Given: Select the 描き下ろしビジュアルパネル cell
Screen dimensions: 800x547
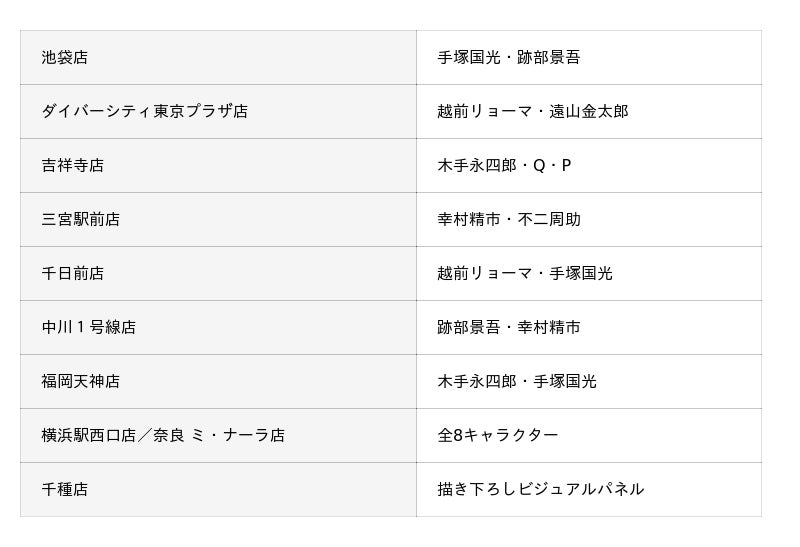Looking at the screenshot, I should point(540,490).
